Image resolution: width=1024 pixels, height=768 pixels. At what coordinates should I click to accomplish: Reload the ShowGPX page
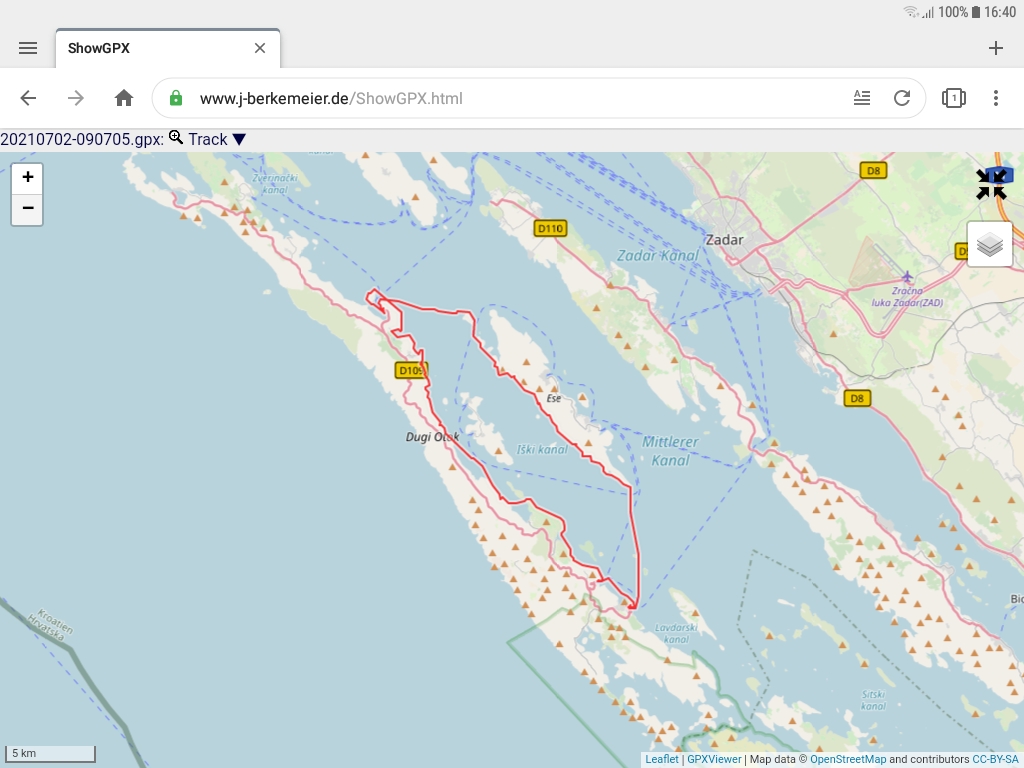coord(902,98)
